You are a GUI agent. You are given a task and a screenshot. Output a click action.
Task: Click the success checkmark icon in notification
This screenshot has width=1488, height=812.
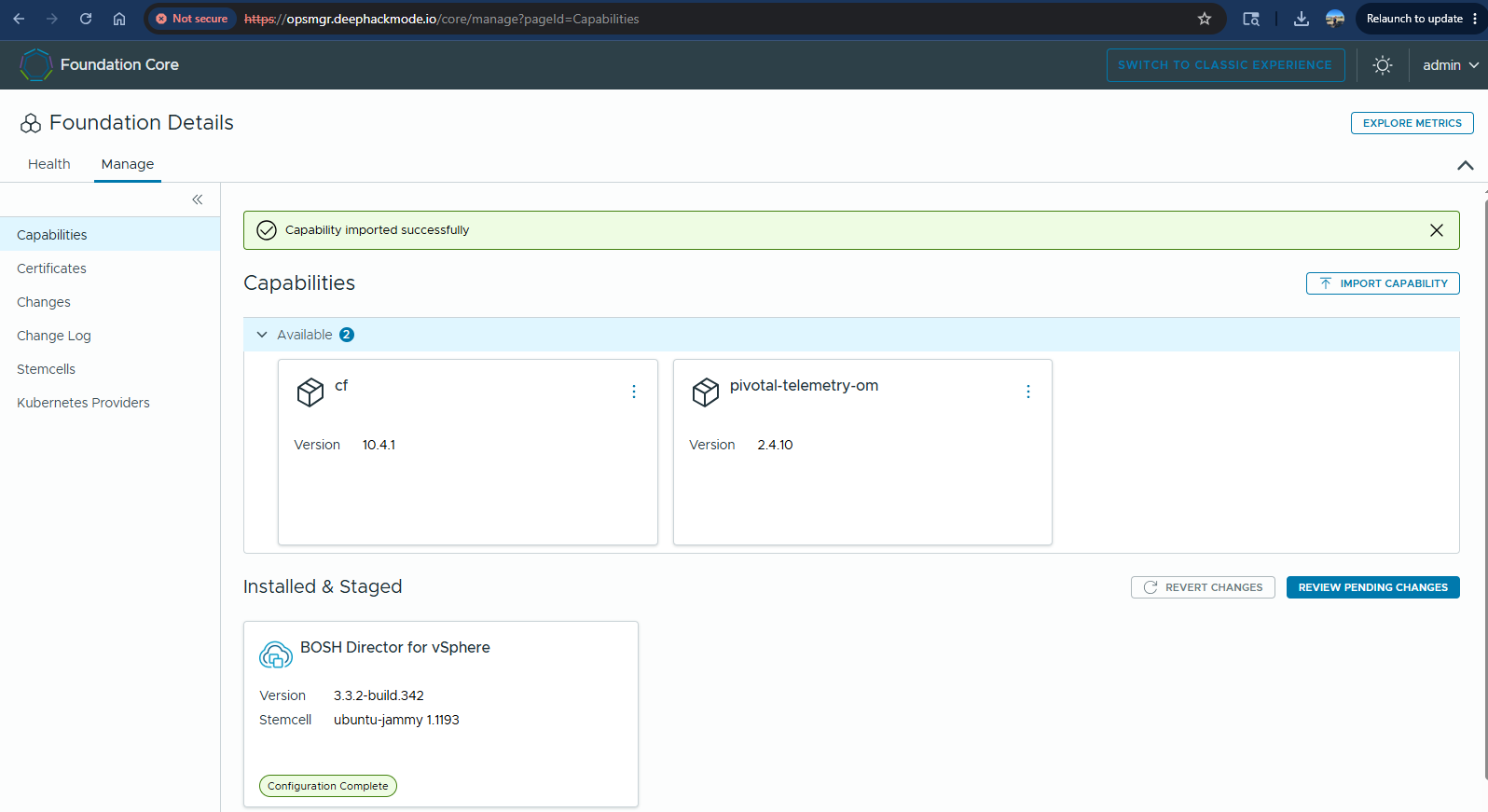[267, 230]
